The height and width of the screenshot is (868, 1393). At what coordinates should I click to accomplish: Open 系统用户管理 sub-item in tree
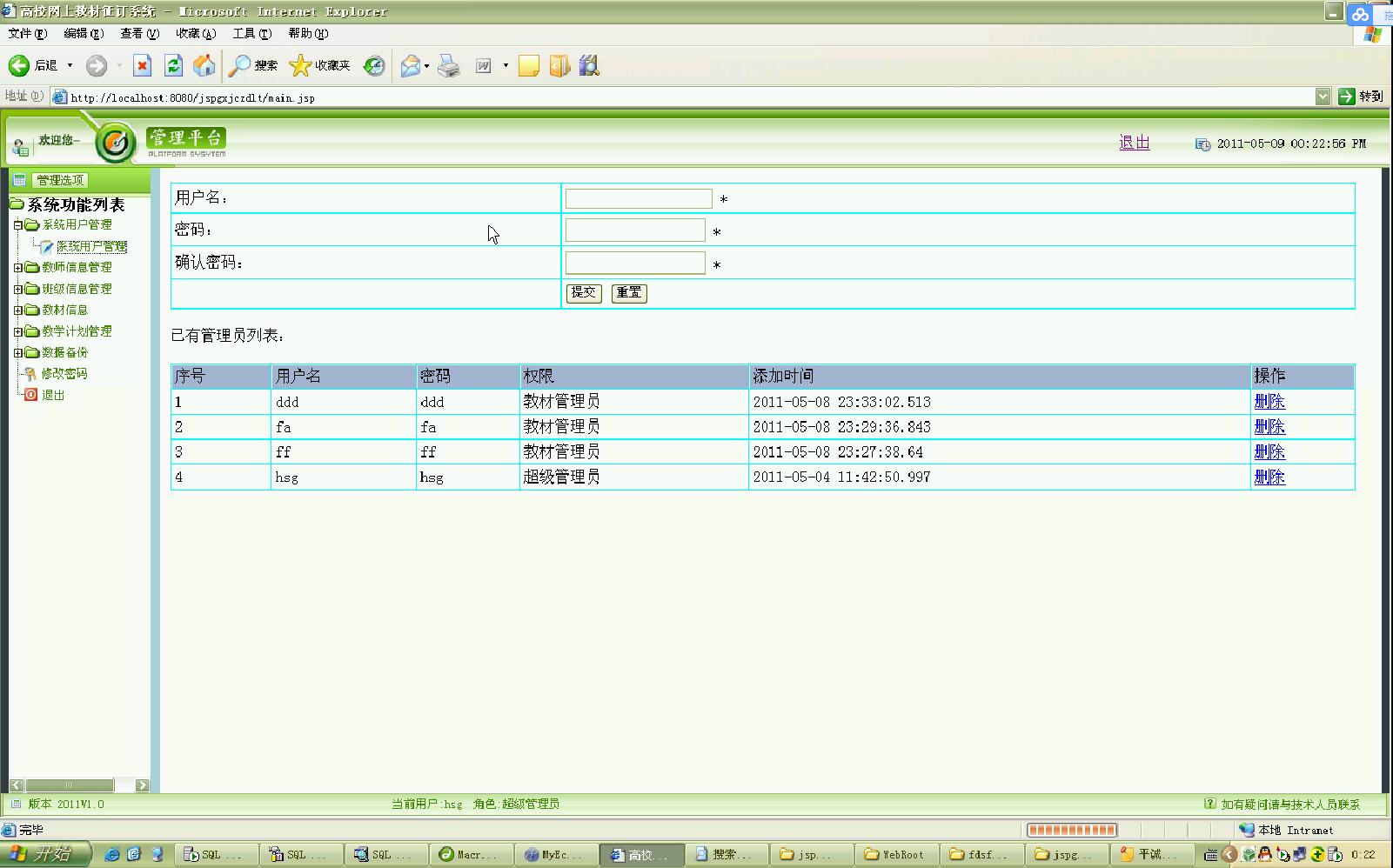click(x=91, y=246)
